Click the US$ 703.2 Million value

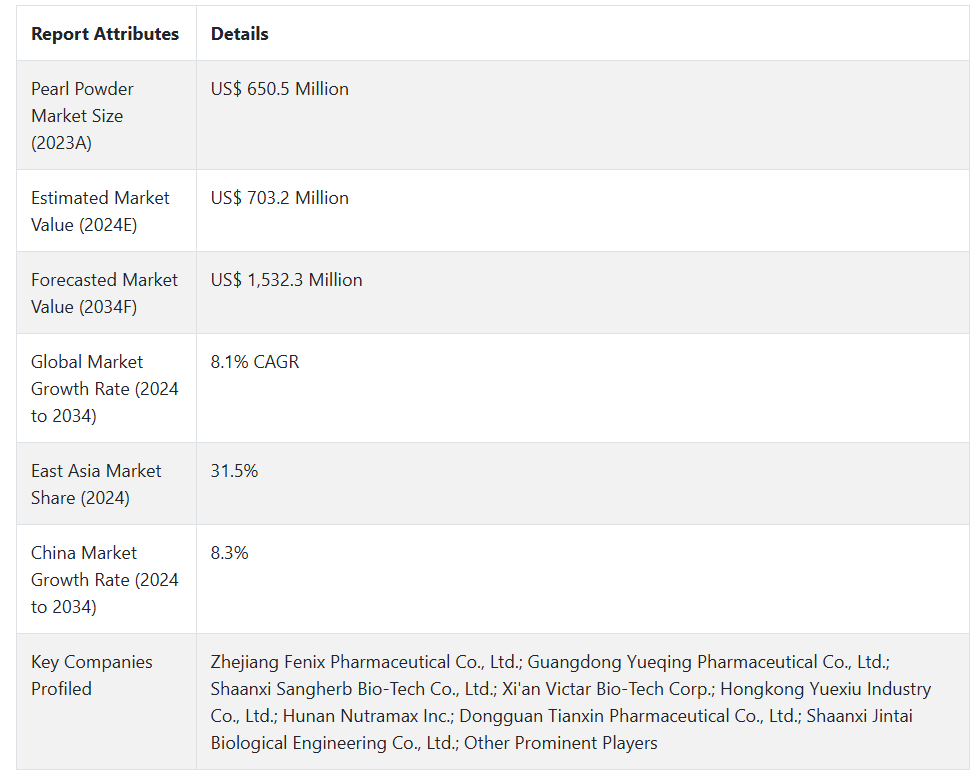pyautogui.click(x=279, y=198)
